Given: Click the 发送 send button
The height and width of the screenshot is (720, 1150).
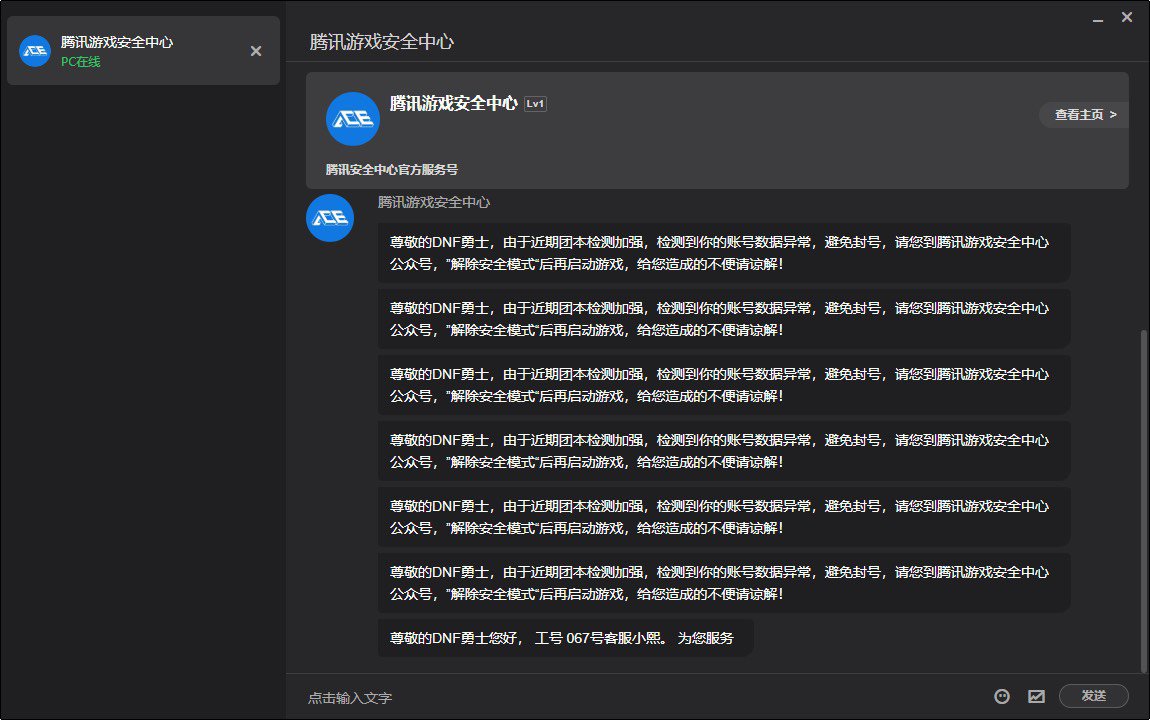Looking at the screenshot, I should [1094, 696].
